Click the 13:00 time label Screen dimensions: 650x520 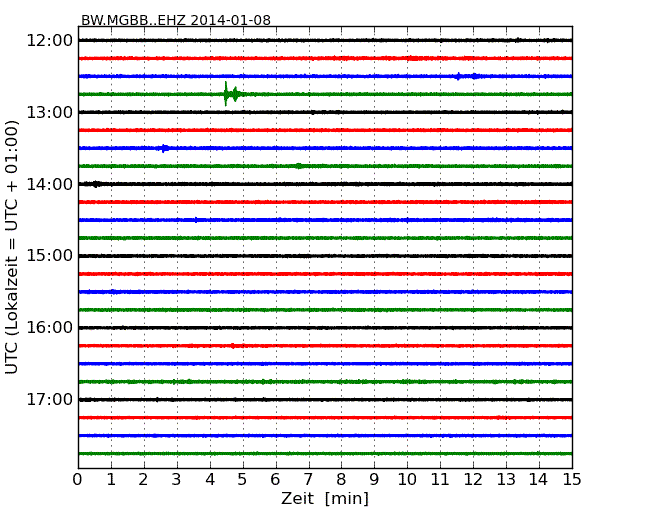tap(50, 112)
